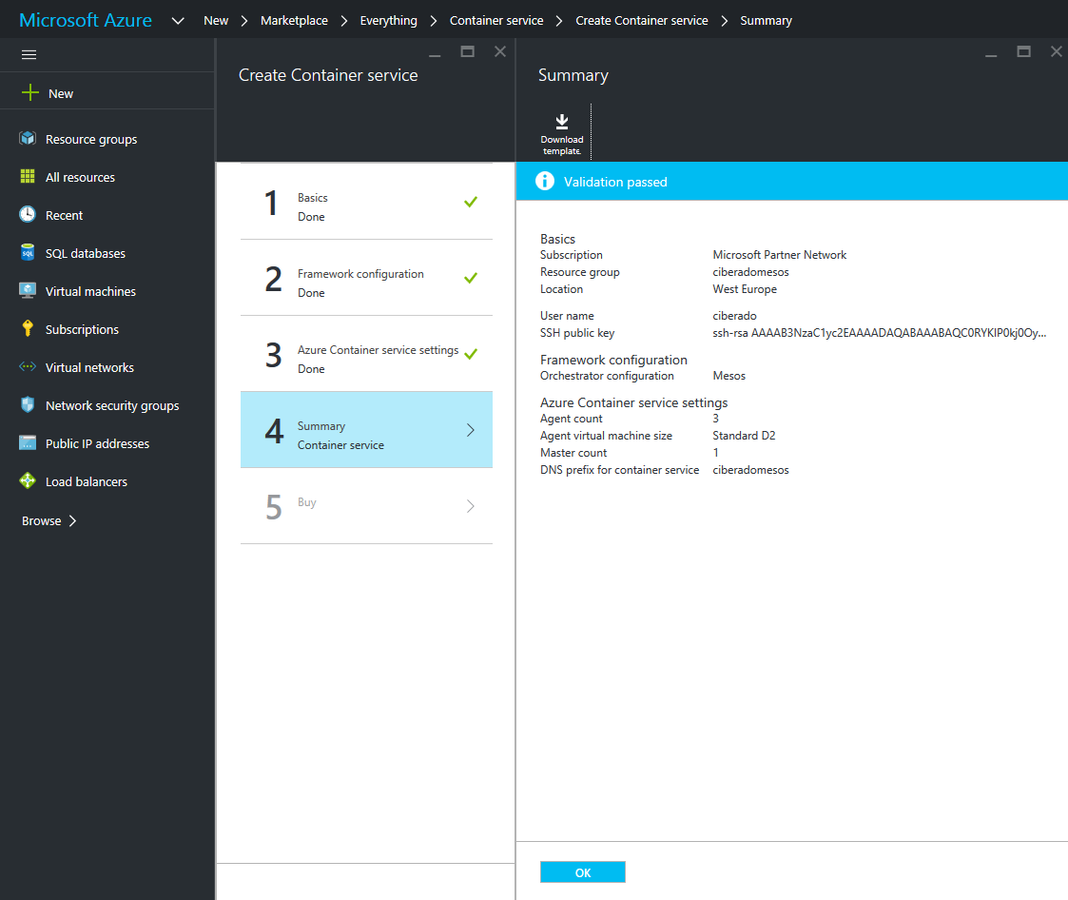Minimize the Summary blade
The image size is (1068, 900).
991,53
